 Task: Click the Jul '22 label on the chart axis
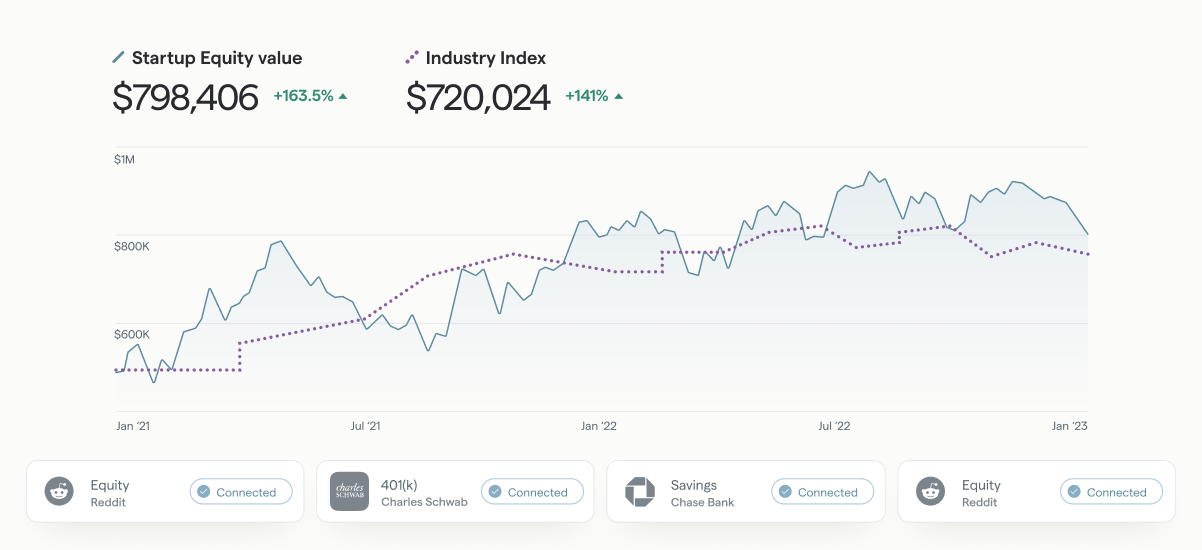coord(834,426)
